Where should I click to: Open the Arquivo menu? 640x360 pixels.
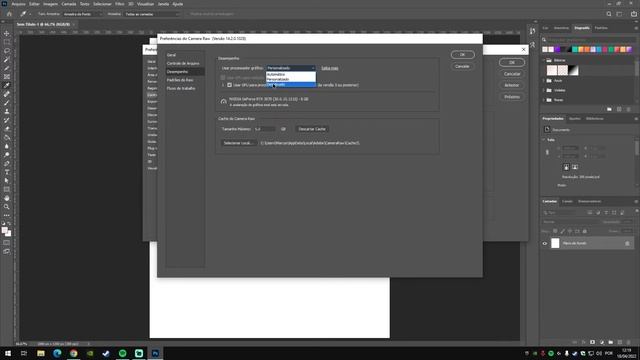18,4
